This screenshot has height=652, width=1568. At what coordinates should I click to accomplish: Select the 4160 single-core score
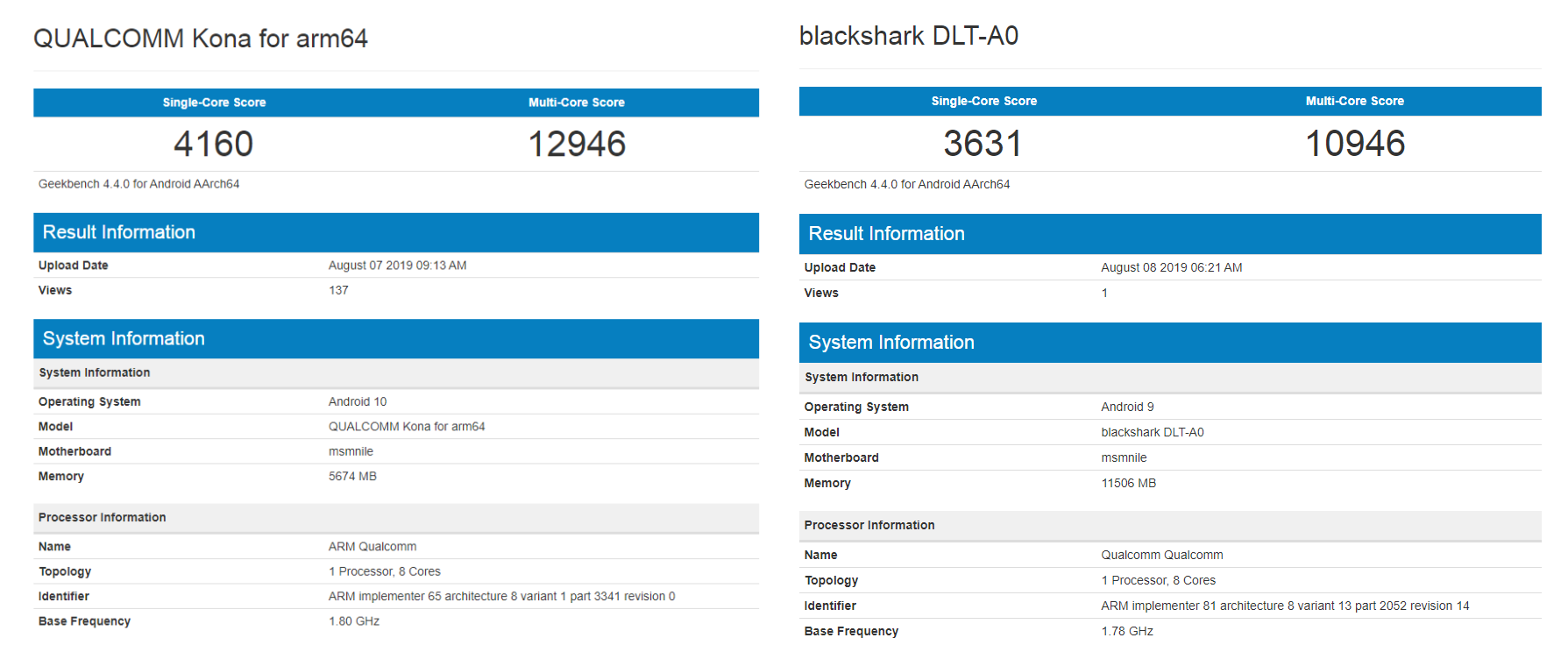(x=213, y=144)
